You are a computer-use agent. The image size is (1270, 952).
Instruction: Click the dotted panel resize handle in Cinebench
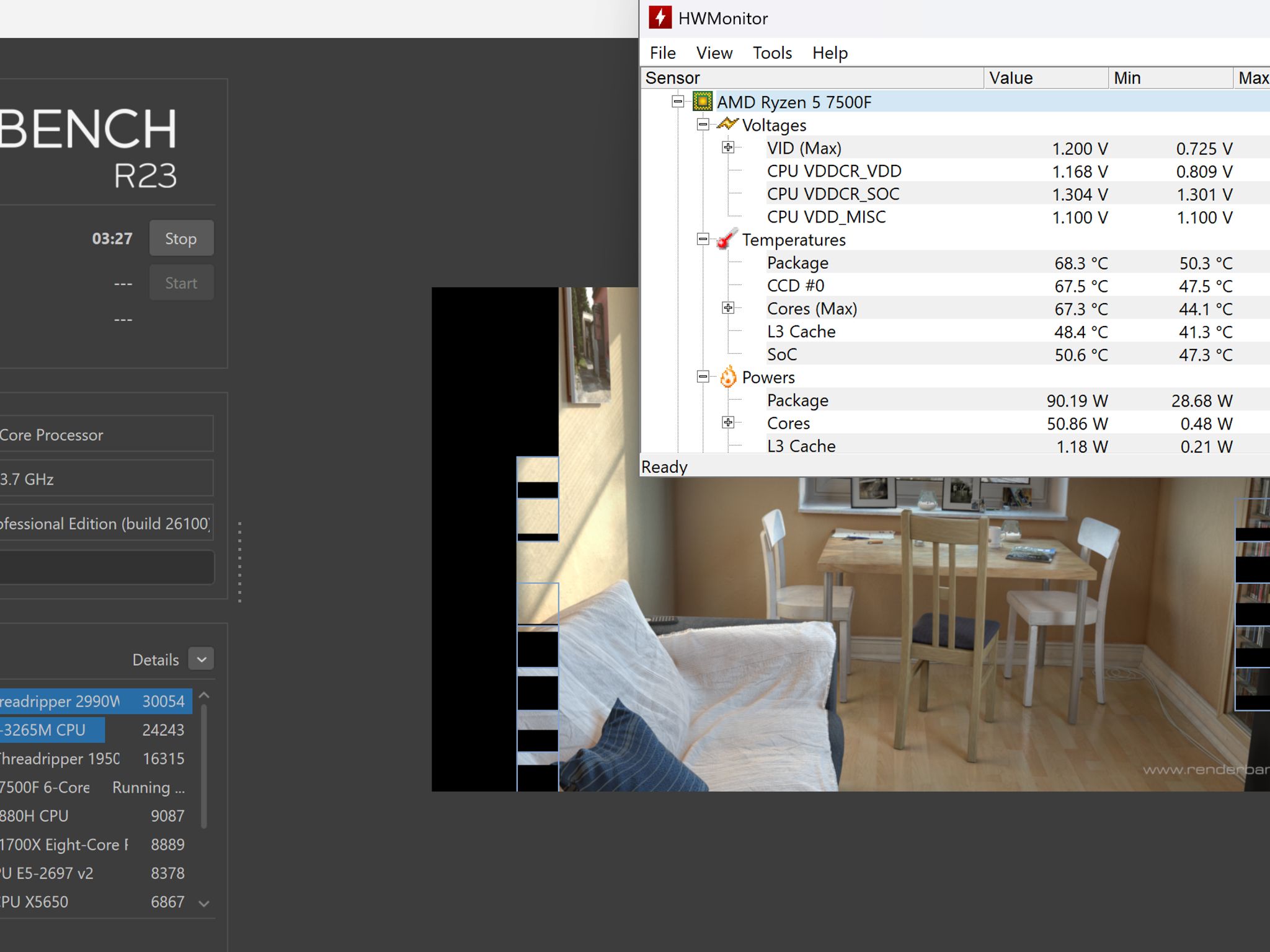point(239,562)
